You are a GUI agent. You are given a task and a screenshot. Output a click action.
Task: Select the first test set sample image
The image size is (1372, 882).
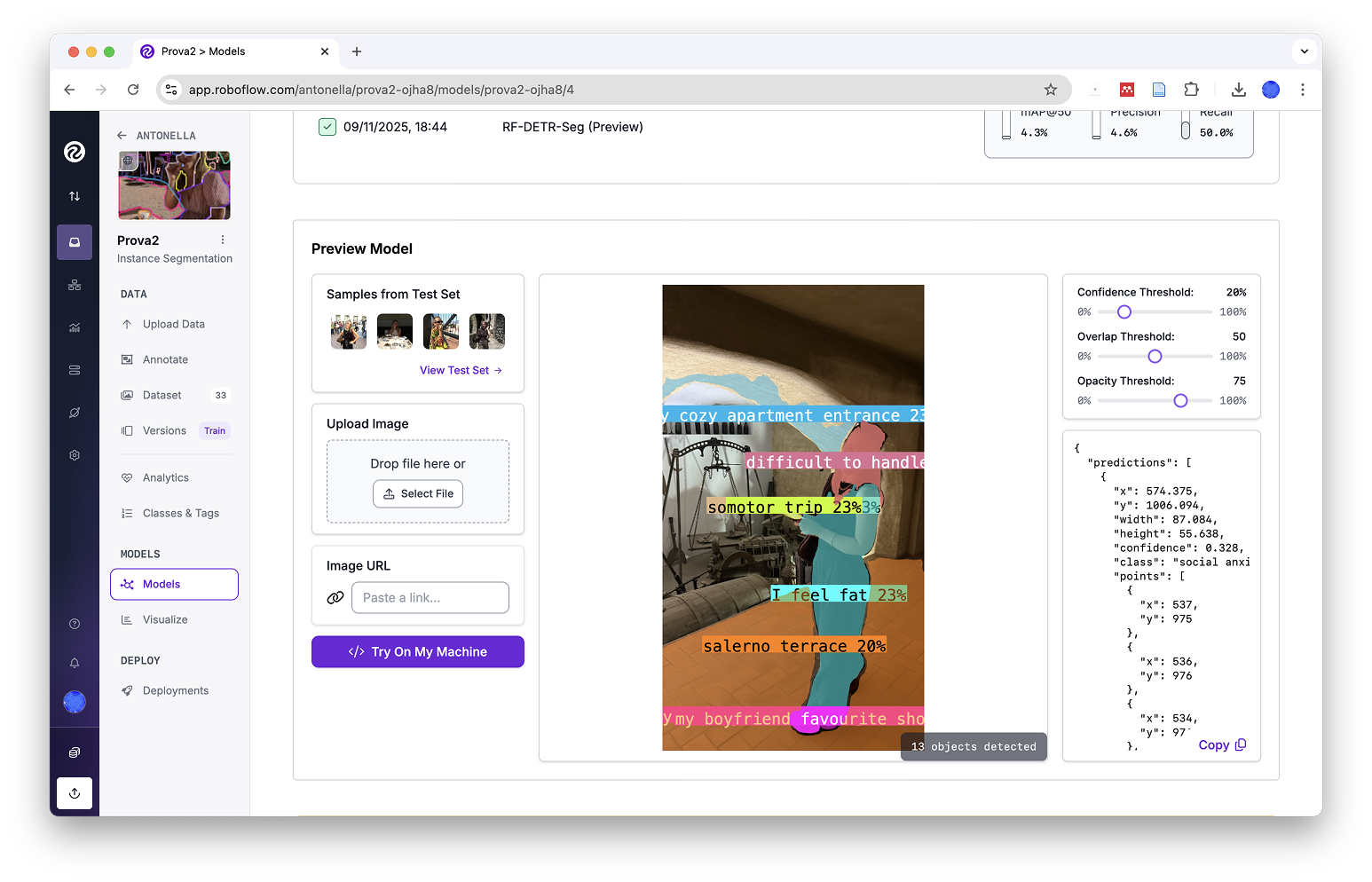point(349,331)
